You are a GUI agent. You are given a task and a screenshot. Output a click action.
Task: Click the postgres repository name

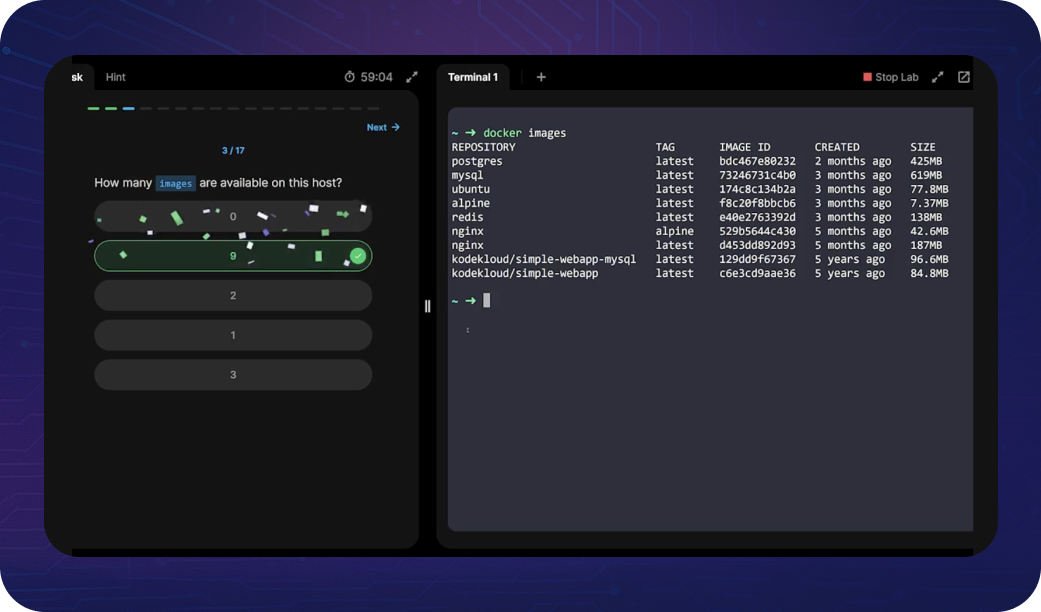(x=477, y=161)
